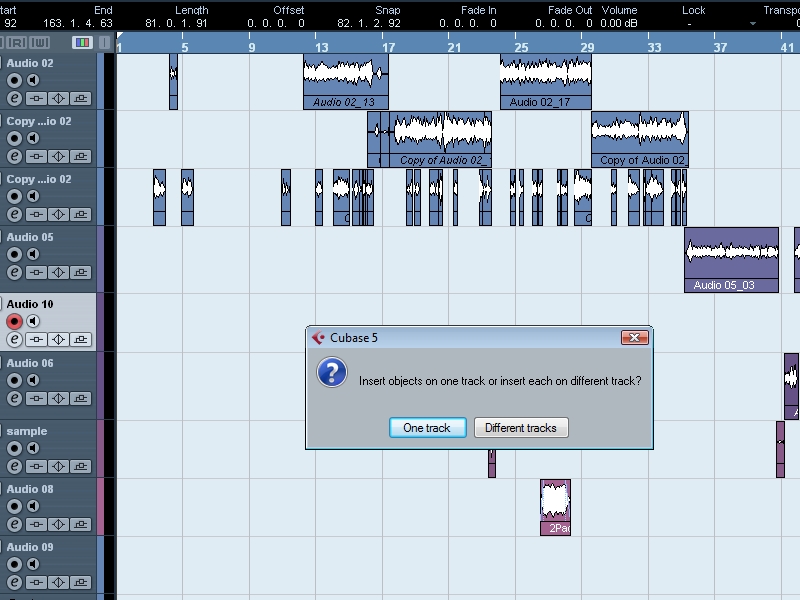Toggle monitor on Audio 10 track

[33, 321]
